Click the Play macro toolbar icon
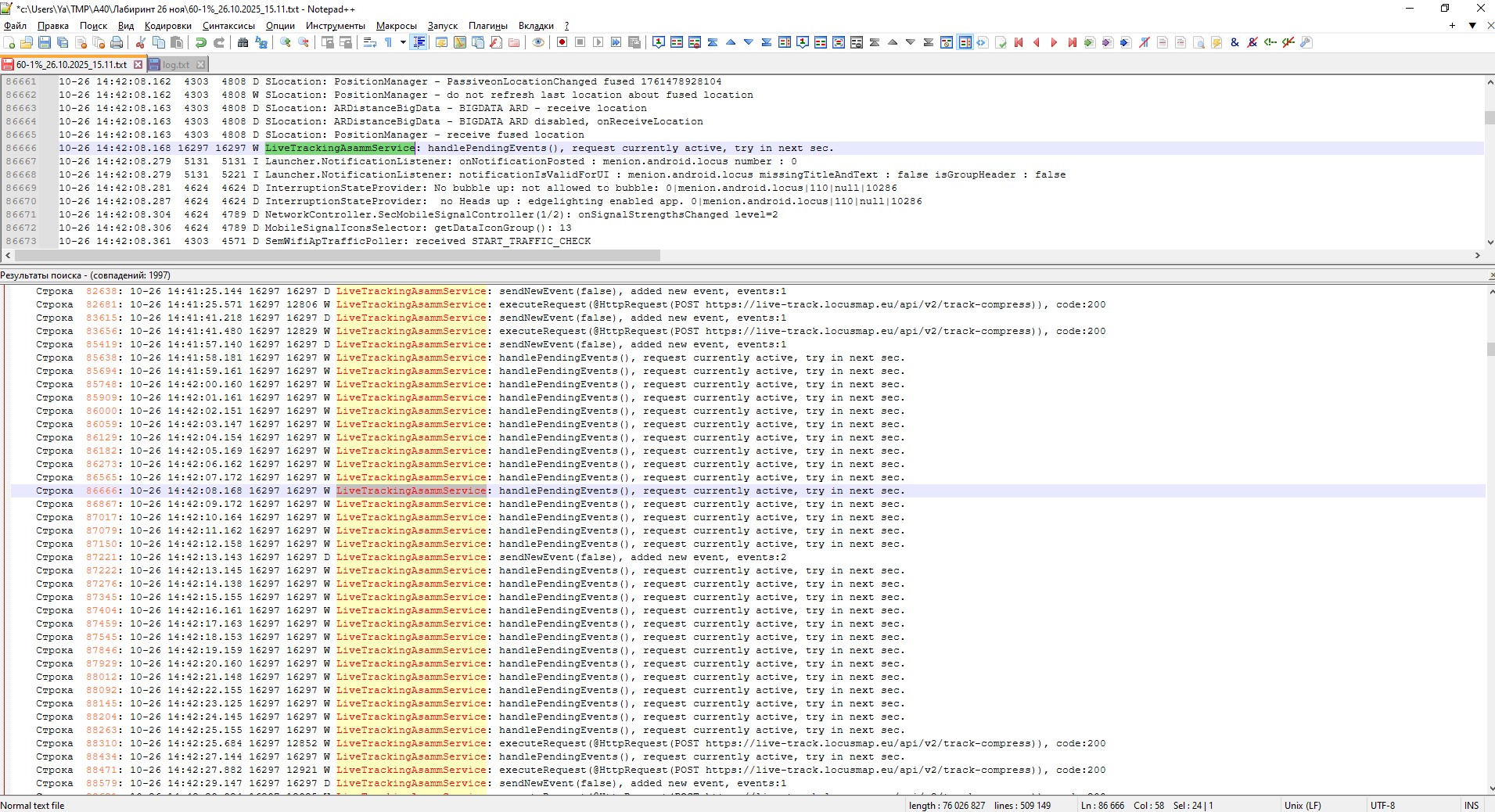This screenshot has height=812, width=1495. click(x=598, y=42)
